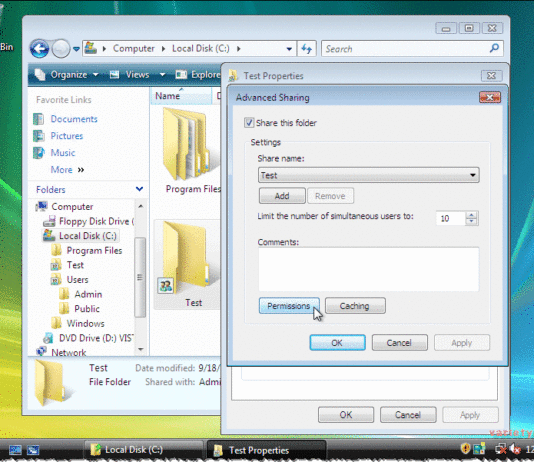Click the search magnifier icon
The image size is (534, 462).
[x=494, y=48]
